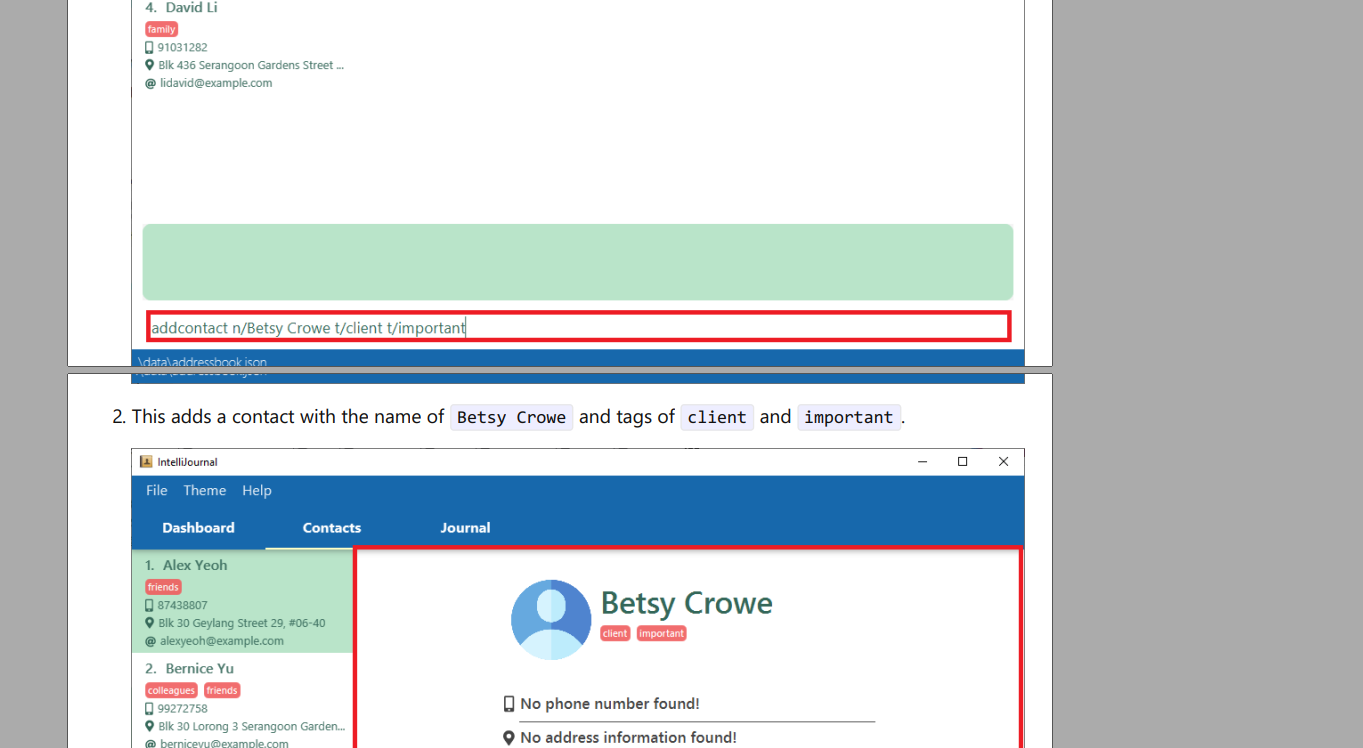Click the phone icon next to 99272758
1363x748 pixels.
coord(149,708)
